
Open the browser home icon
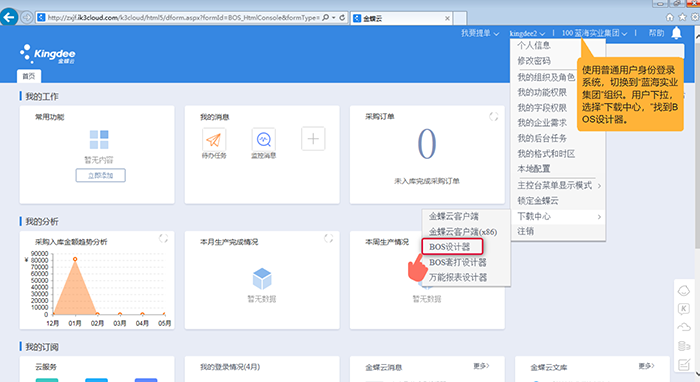click(670, 17)
